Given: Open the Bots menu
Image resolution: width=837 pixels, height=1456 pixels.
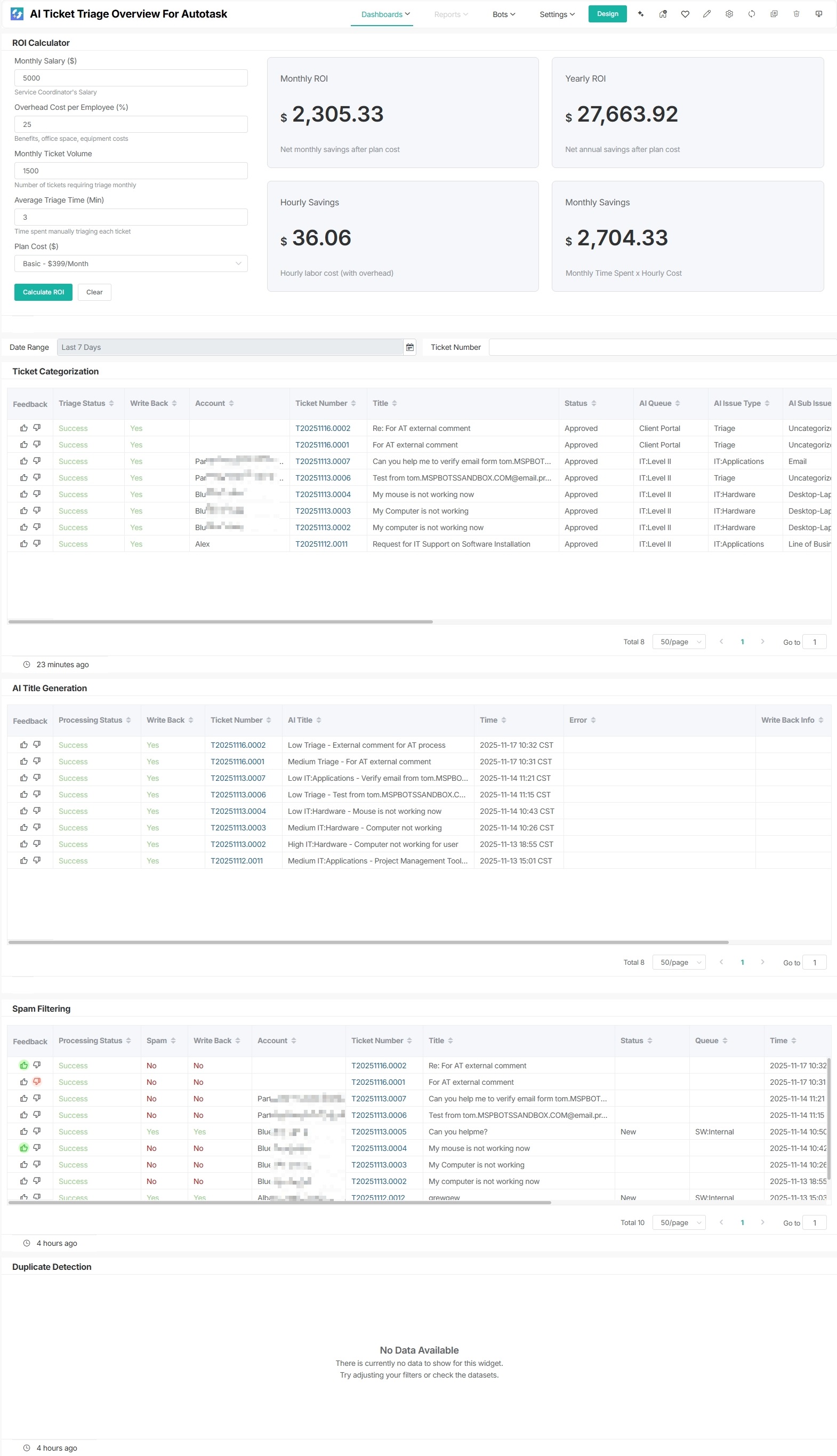Looking at the screenshot, I should (x=504, y=14).
